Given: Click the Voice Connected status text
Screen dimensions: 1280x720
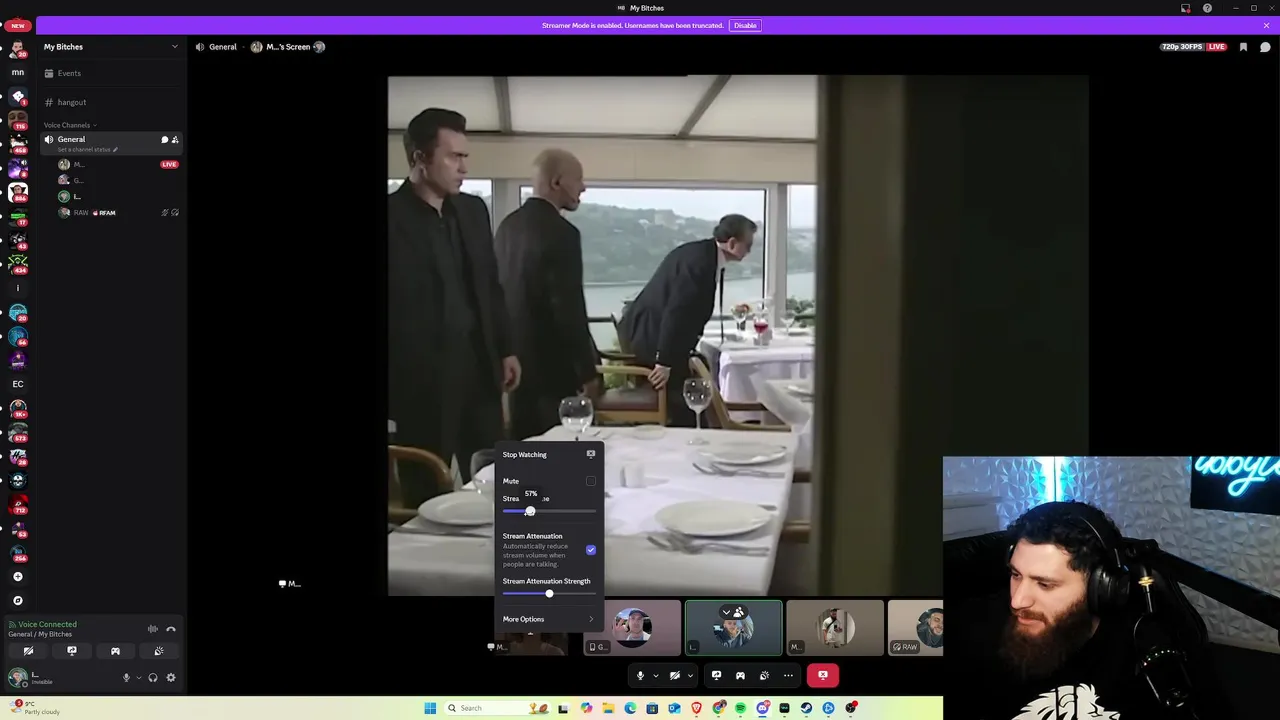Looking at the screenshot, I should click(x=47, y=624).
